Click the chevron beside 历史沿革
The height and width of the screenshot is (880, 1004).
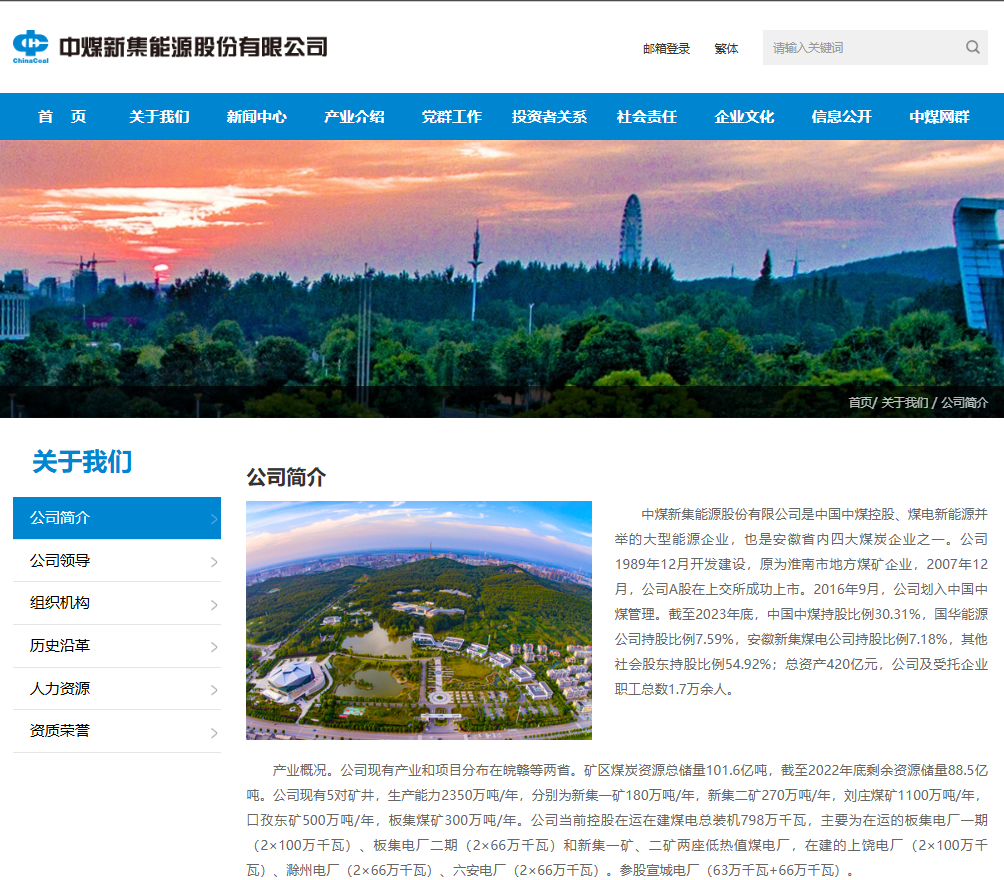click(214, 647)
